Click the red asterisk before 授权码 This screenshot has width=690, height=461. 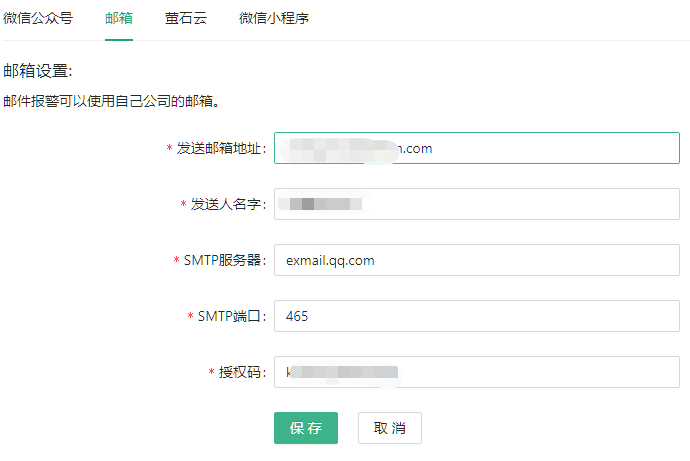[x=211, y=373]
